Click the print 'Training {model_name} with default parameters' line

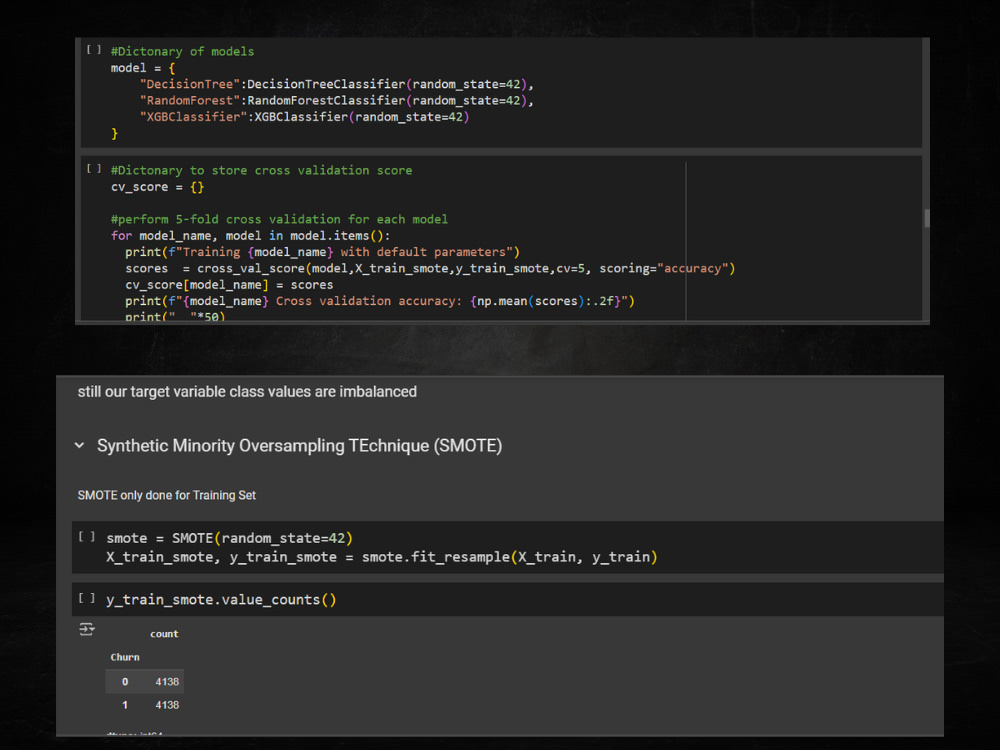click(322, 252)
